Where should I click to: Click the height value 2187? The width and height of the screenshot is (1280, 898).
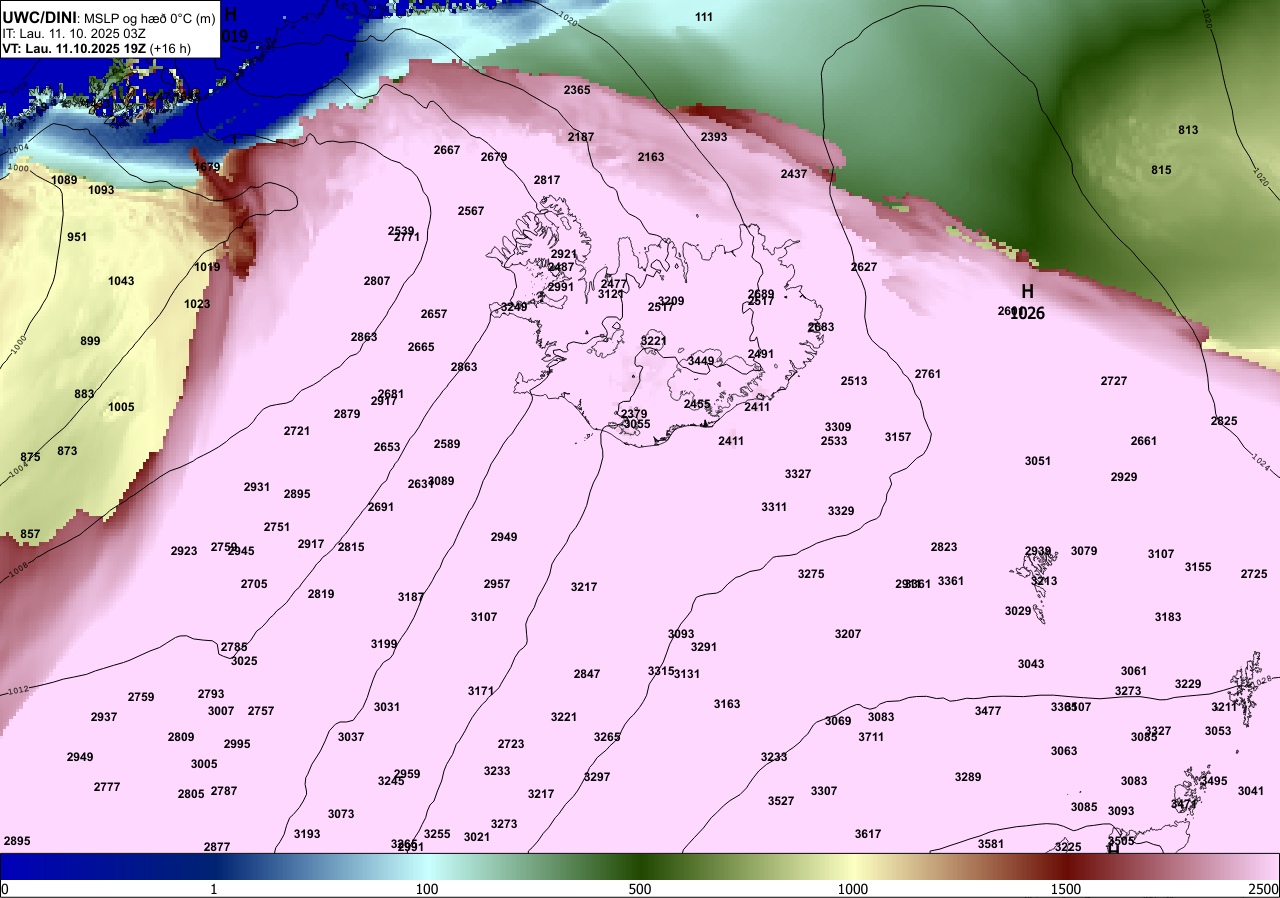pos(581,137)
